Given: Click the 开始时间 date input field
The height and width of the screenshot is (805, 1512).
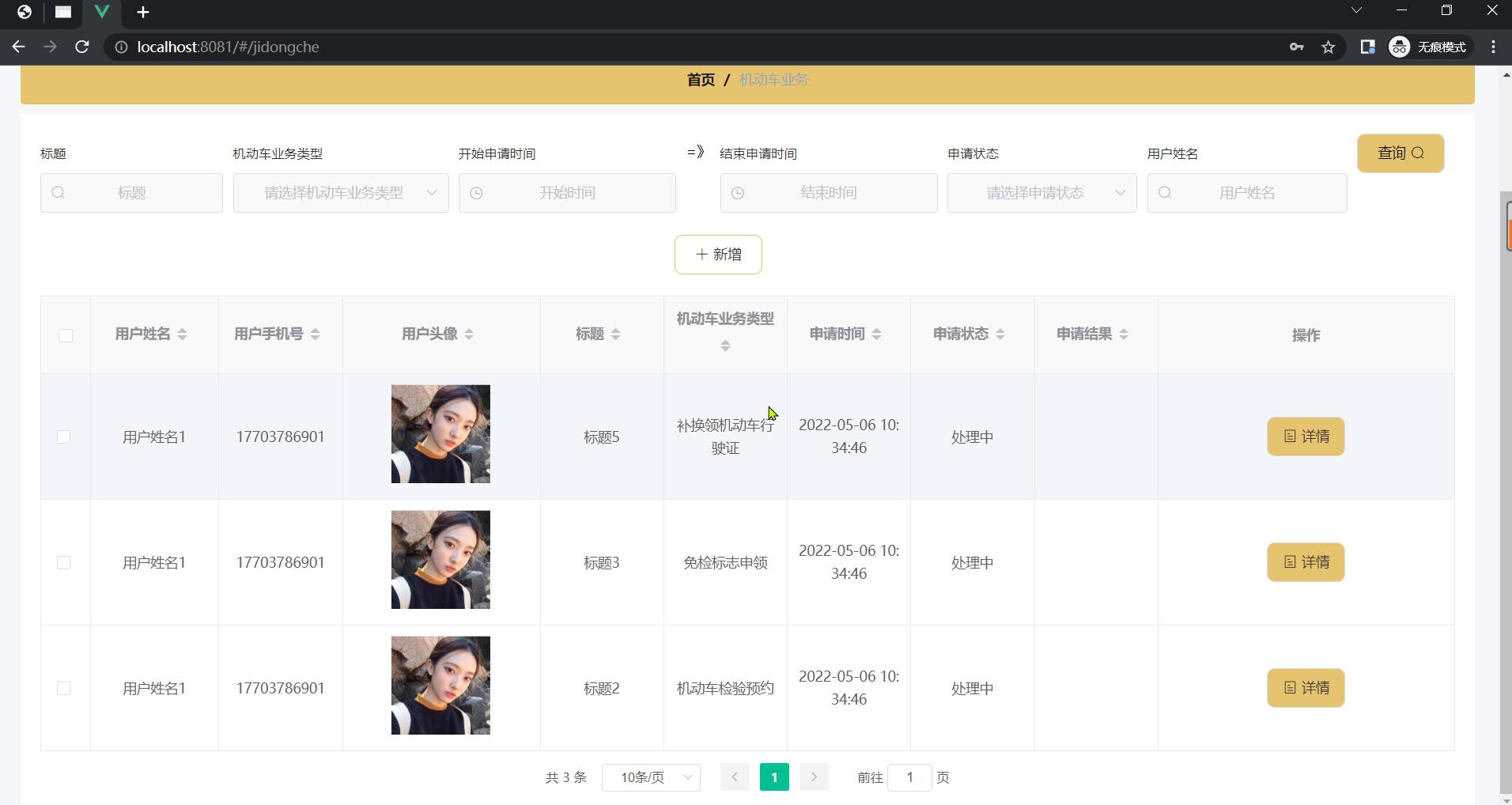Looking at the screenshot, I should [567, 193].
